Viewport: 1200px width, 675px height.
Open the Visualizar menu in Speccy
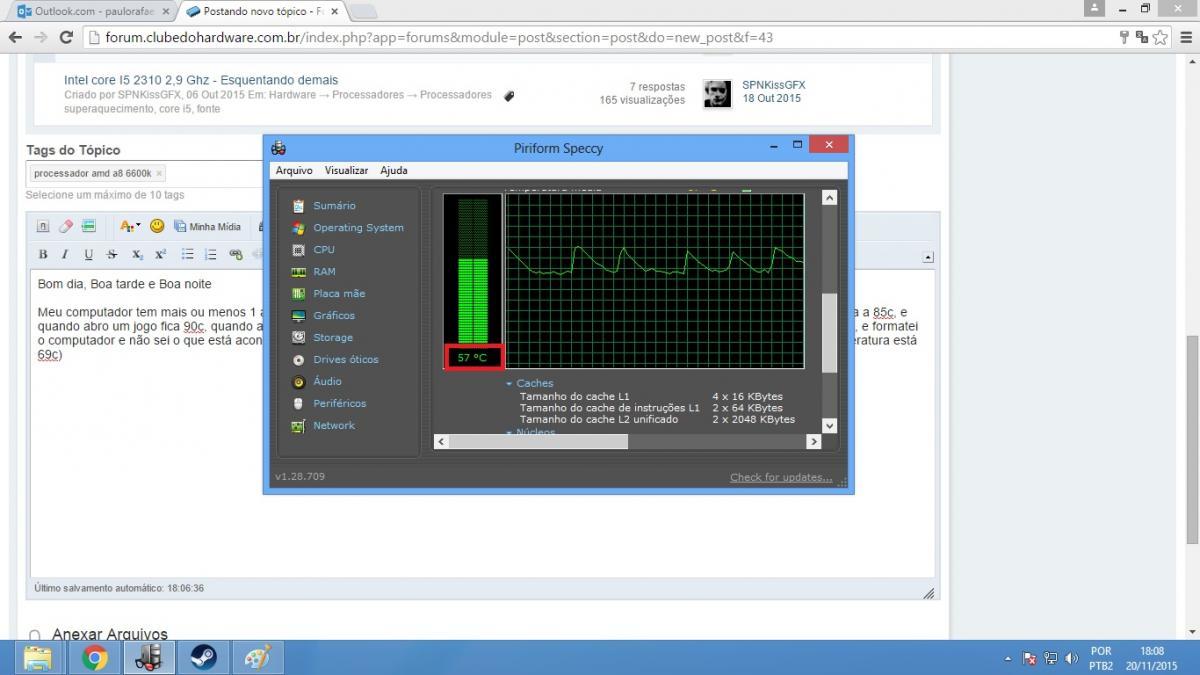coord(346,171)
